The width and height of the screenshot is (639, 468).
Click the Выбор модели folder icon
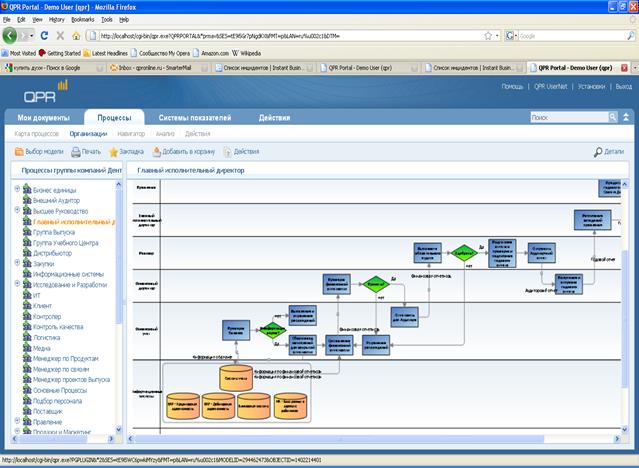19,152
